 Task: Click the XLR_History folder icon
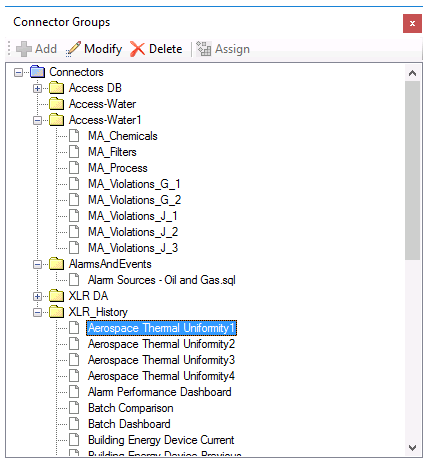coord(57,312)
